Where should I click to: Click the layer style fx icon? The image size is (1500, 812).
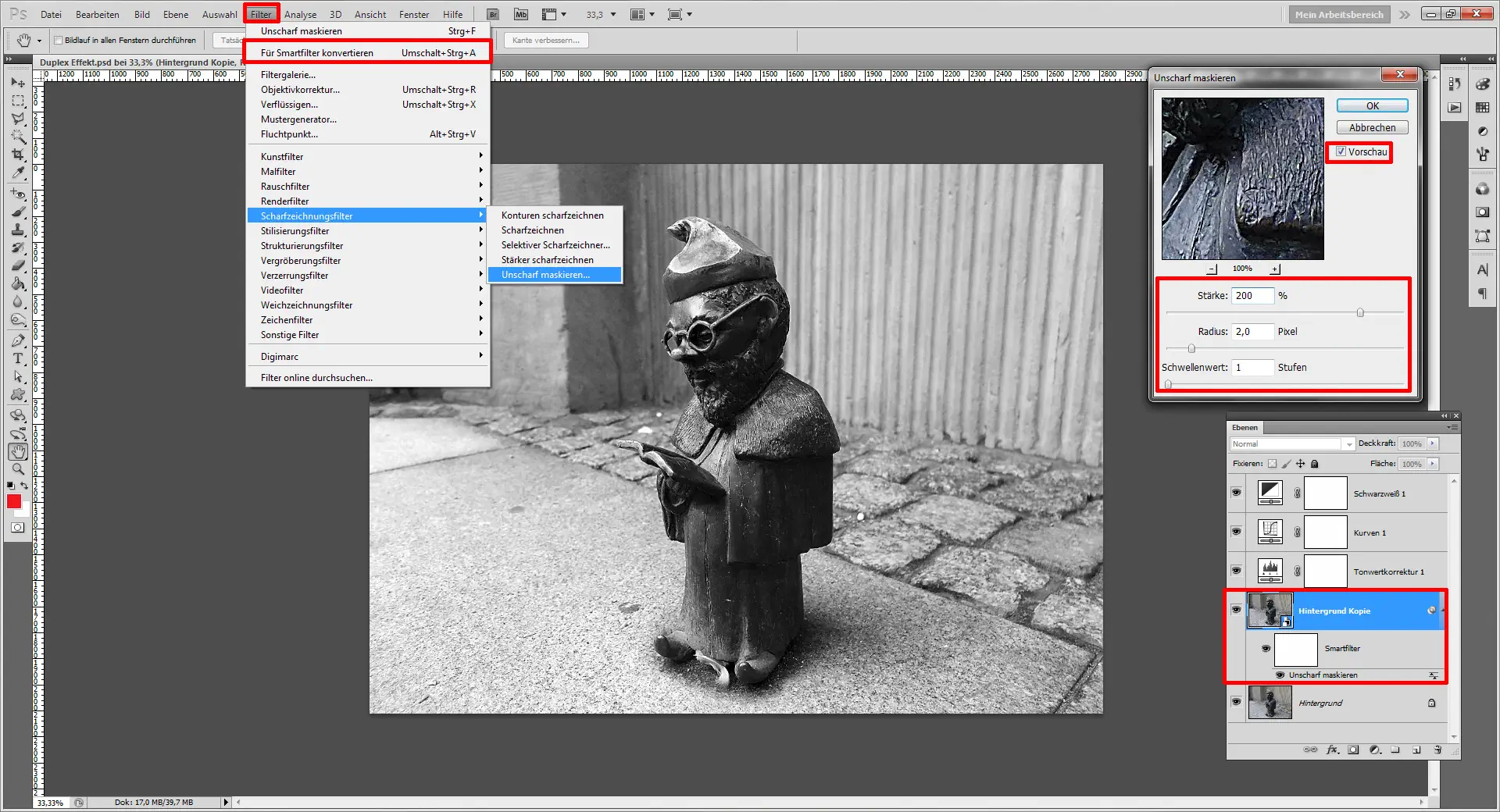tap(1333, 750)
